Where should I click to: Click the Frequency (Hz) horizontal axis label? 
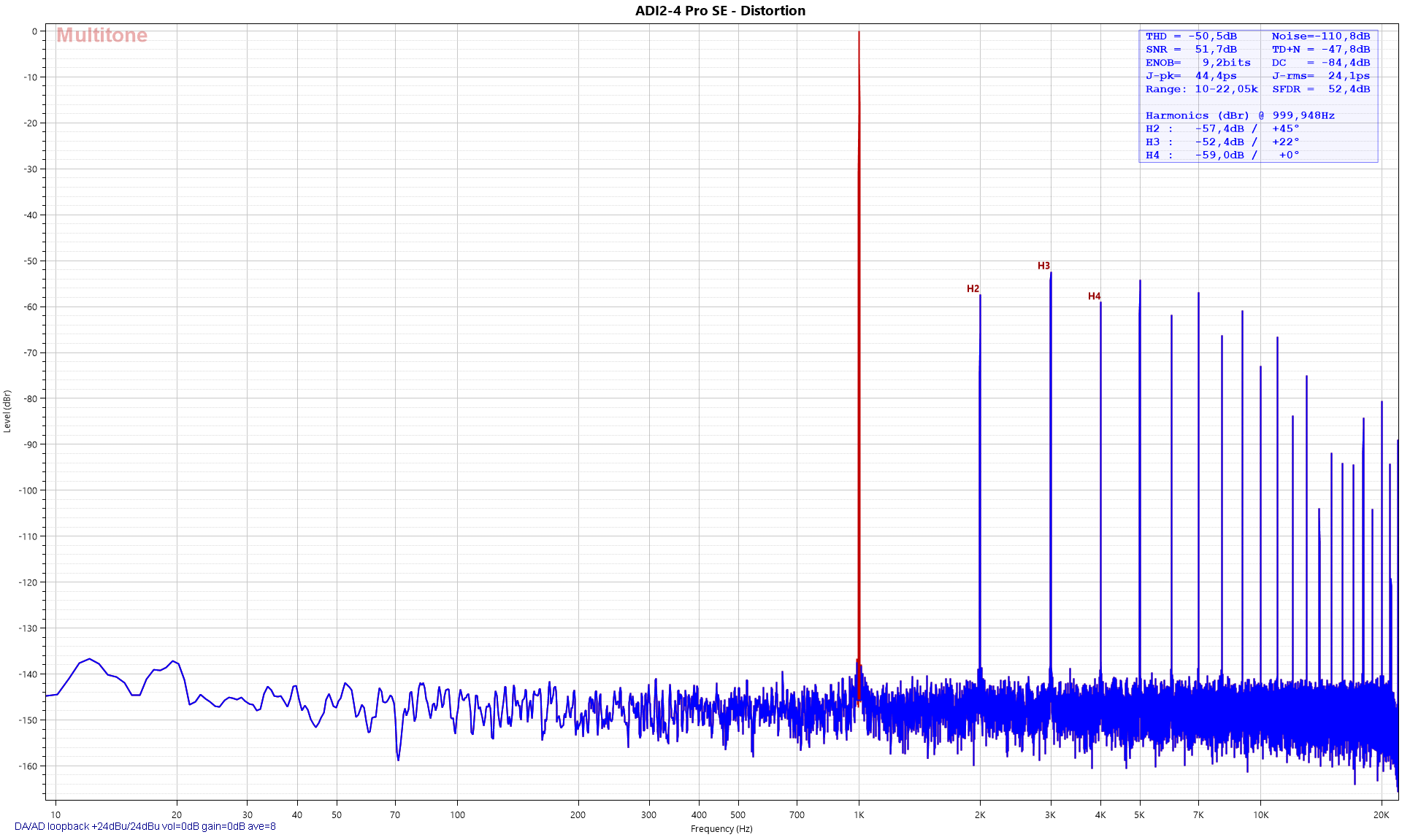721,829
